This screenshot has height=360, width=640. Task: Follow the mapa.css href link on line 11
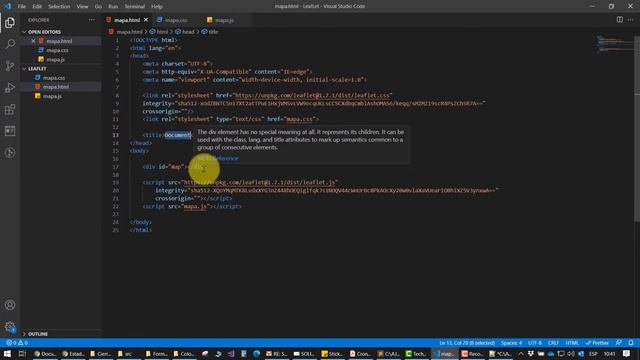tap(300, 119)
